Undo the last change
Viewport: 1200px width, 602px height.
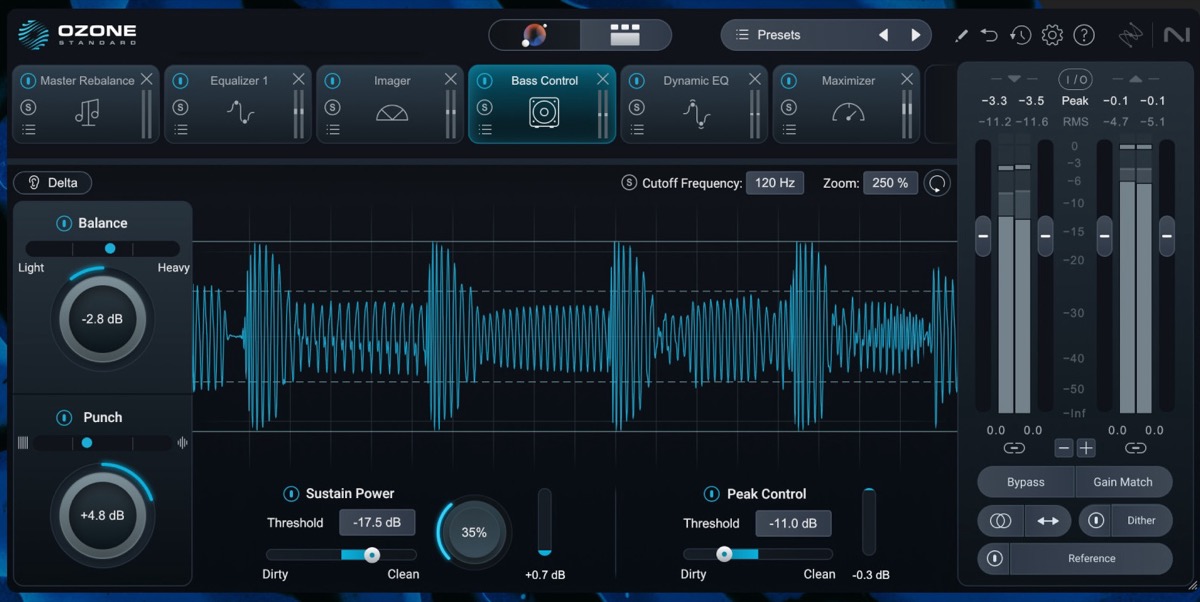[x=989, y=34]
